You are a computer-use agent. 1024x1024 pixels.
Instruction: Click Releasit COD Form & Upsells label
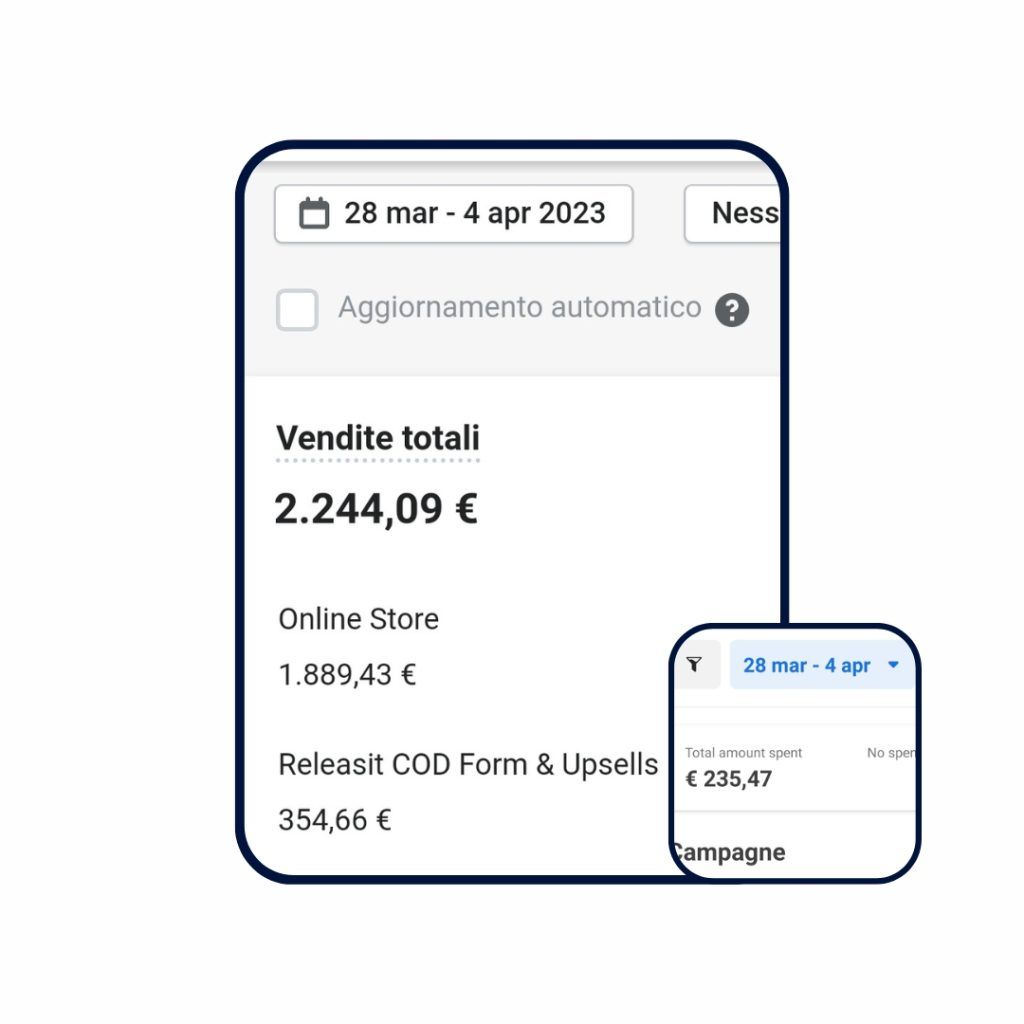(468, 765)
